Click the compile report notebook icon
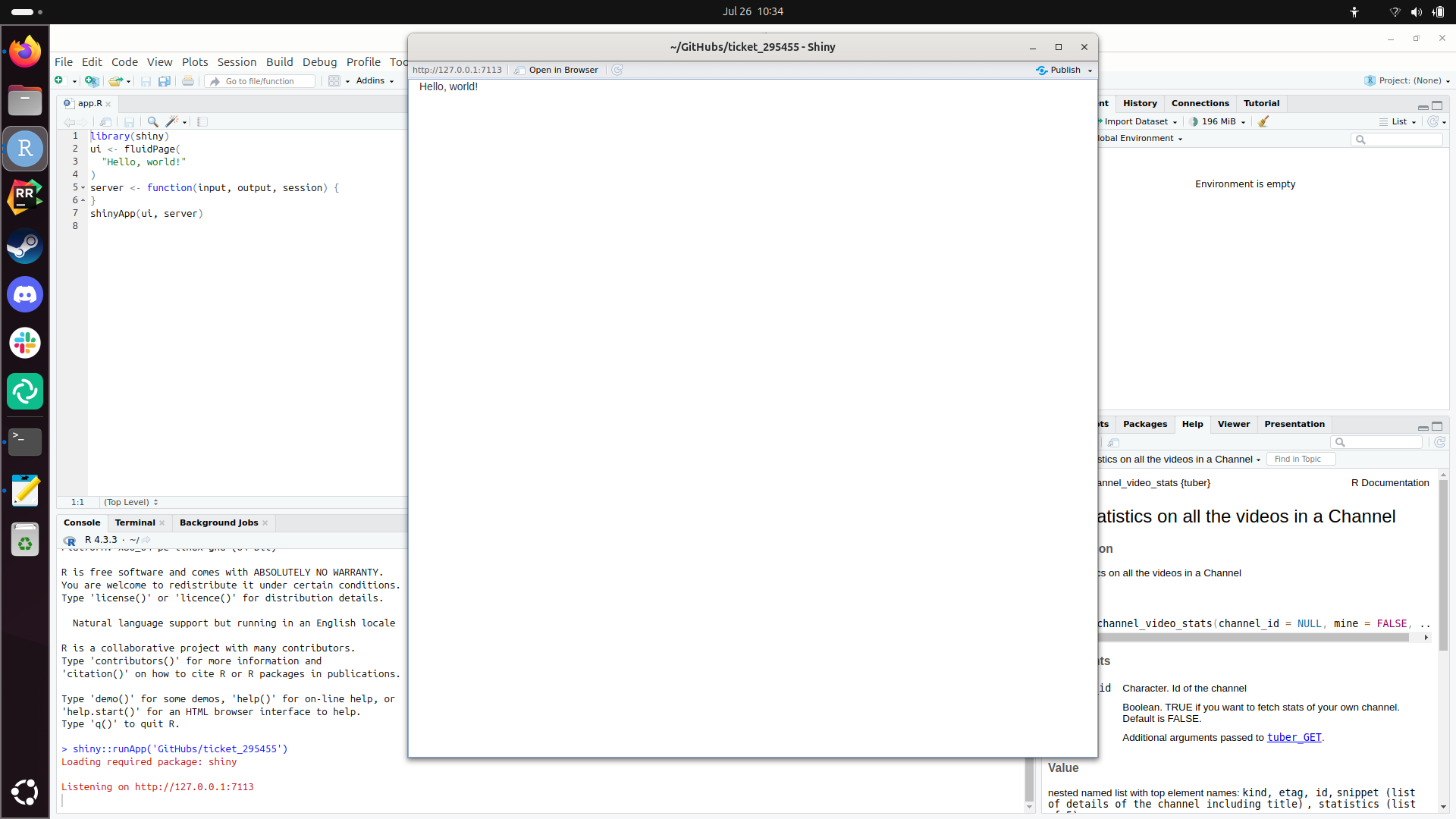Viewport: 1456px width, 819px height. [202, 122]
